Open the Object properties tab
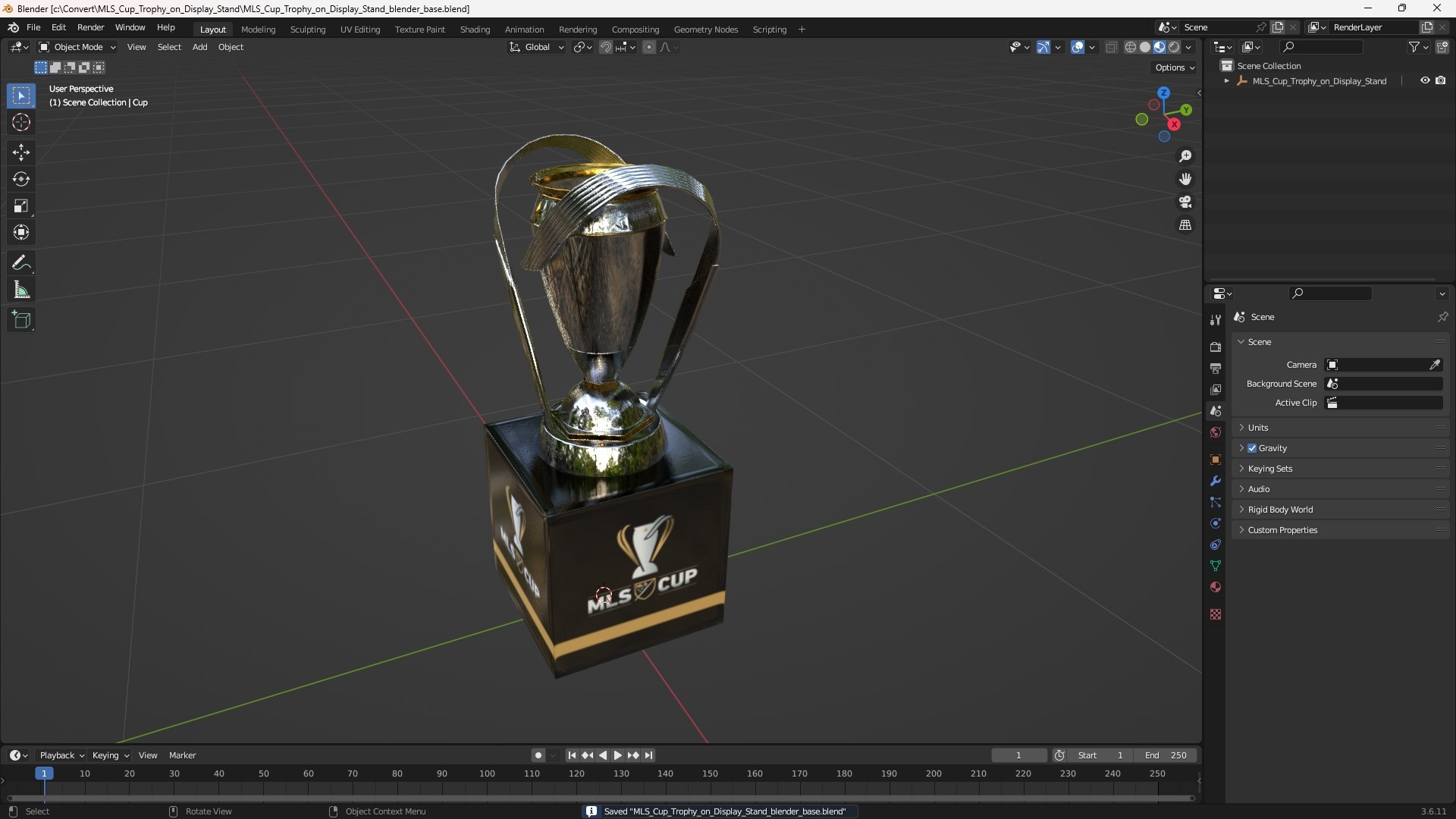 click(x=1216, y=460)
